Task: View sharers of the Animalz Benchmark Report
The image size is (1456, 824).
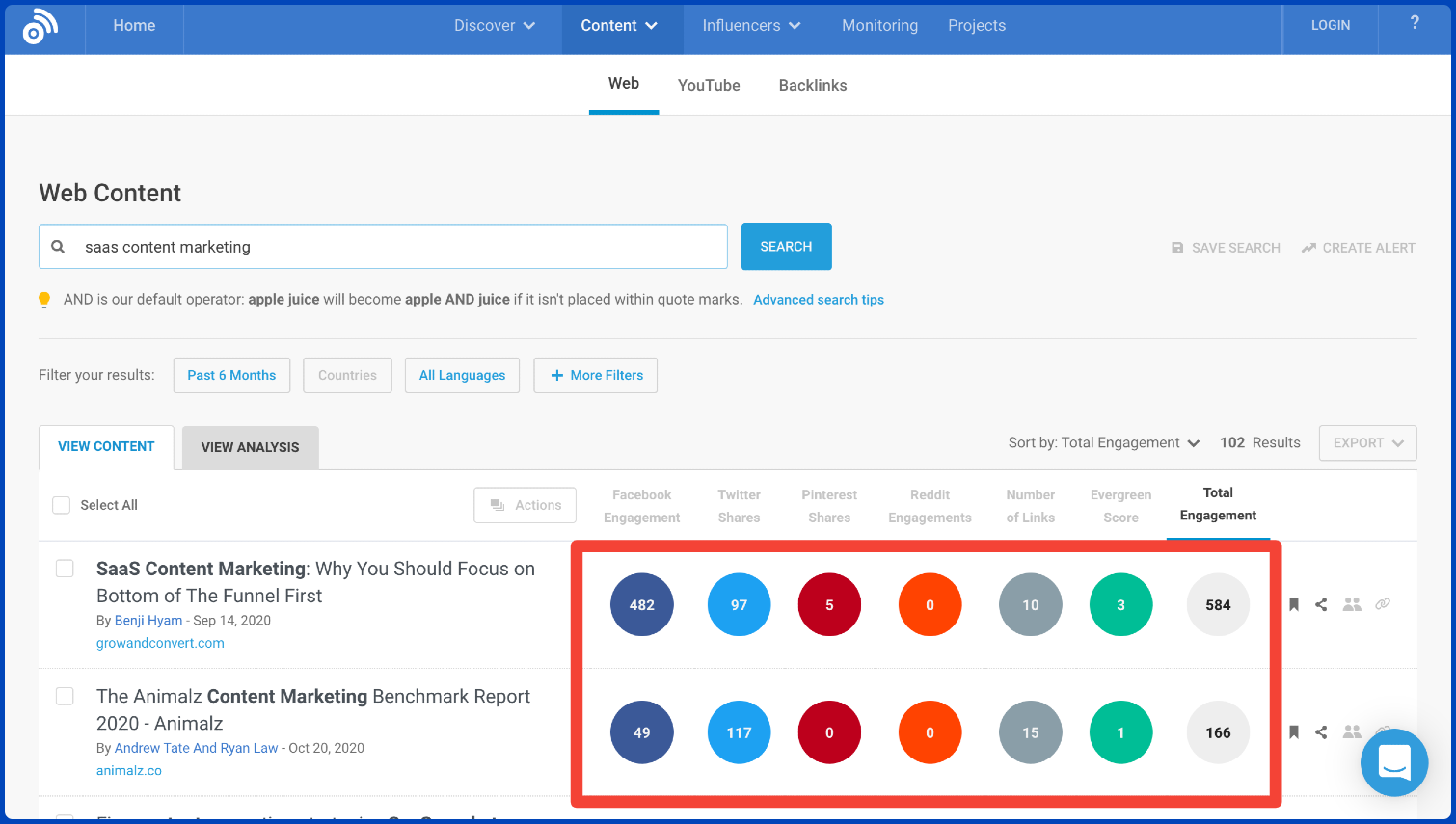Action: click(1352, 732)
